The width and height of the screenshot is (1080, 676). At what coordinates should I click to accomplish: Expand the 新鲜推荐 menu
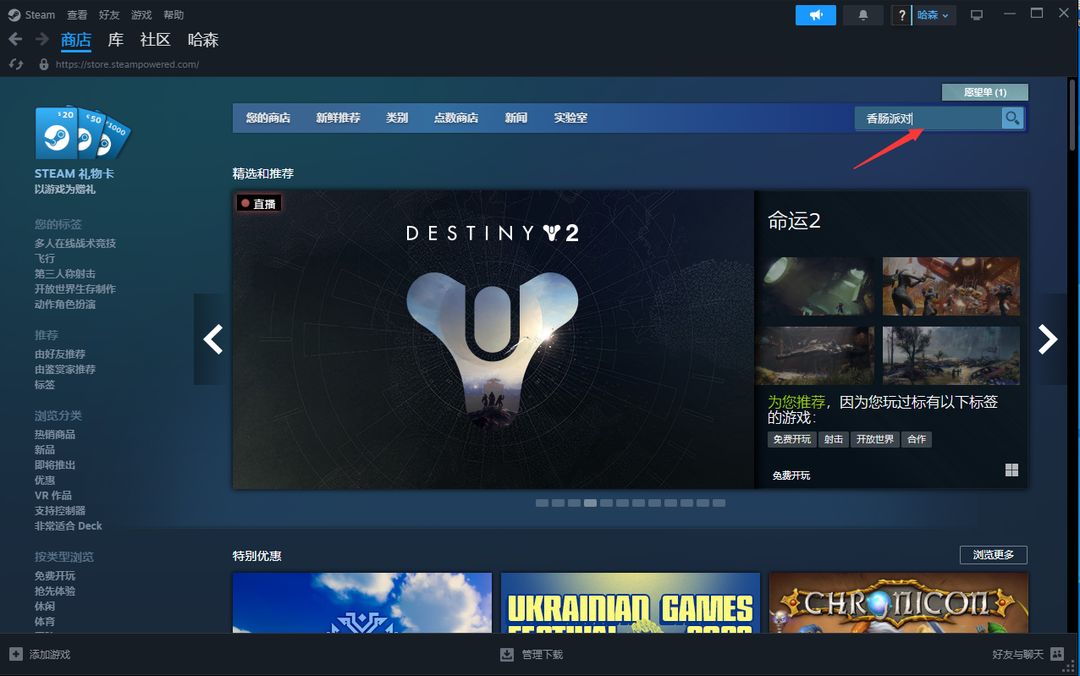(x=338, y=118)
